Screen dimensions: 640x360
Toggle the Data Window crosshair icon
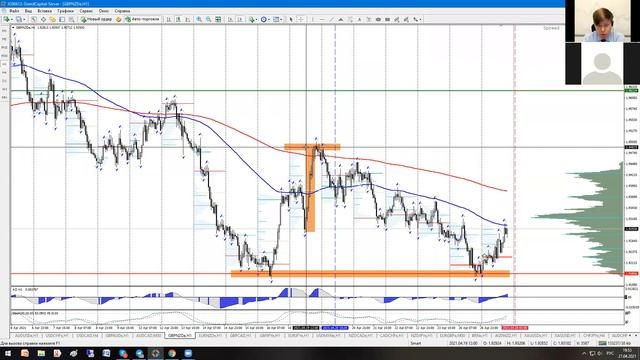click(43, 19)
